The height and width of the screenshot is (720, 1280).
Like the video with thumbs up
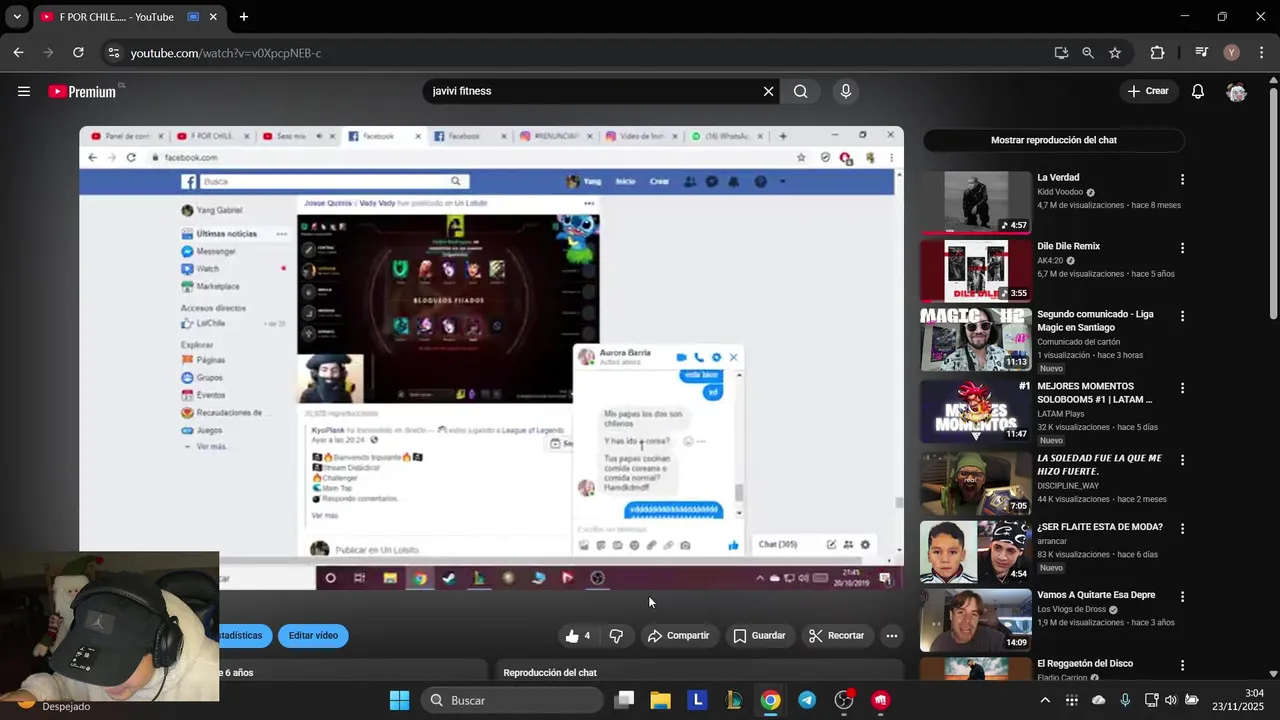578,636
